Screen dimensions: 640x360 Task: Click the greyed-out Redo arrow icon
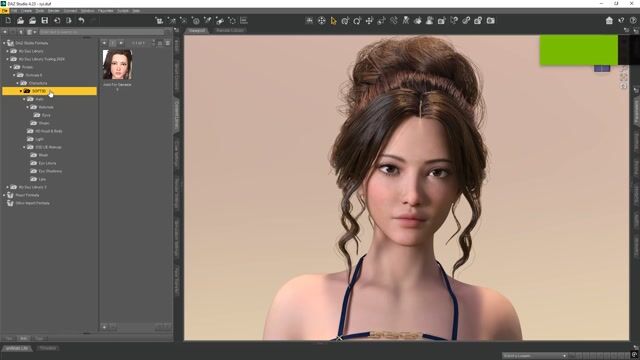93,20
